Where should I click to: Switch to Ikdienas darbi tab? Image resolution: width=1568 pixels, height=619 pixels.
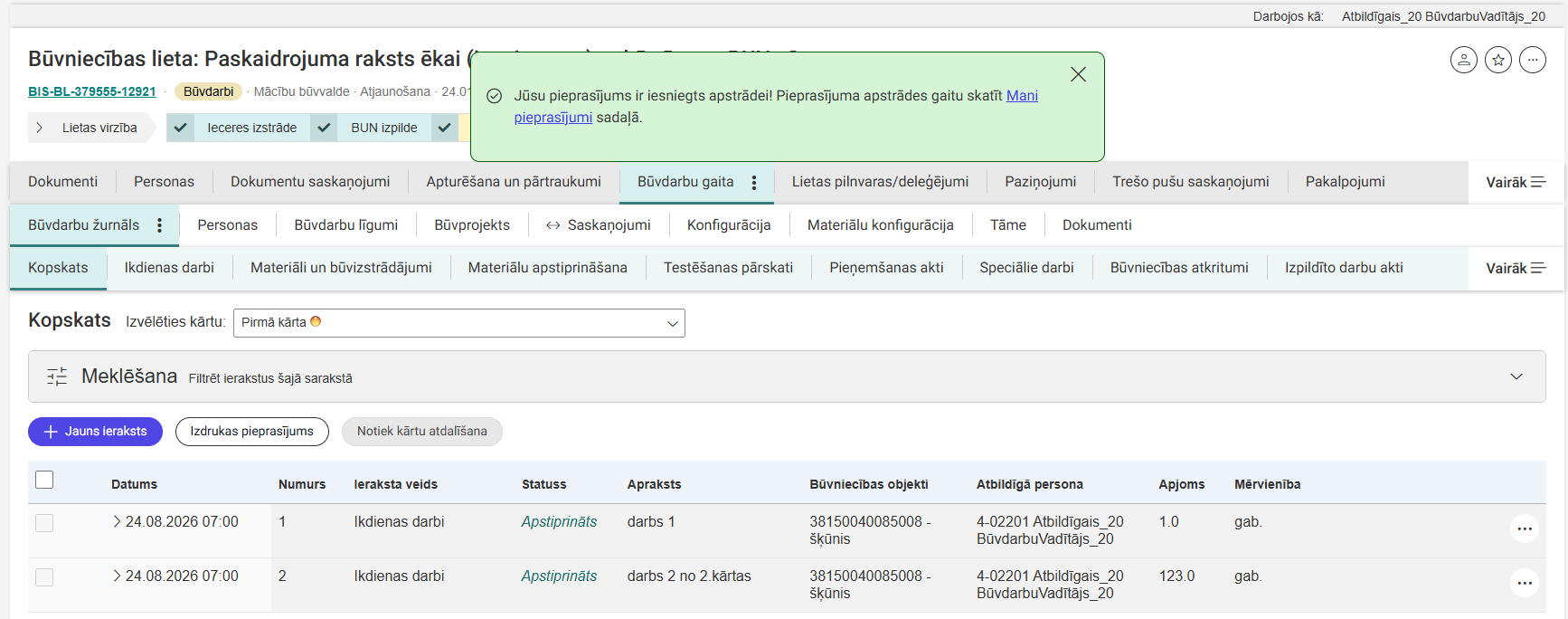(x=169, y=268)
